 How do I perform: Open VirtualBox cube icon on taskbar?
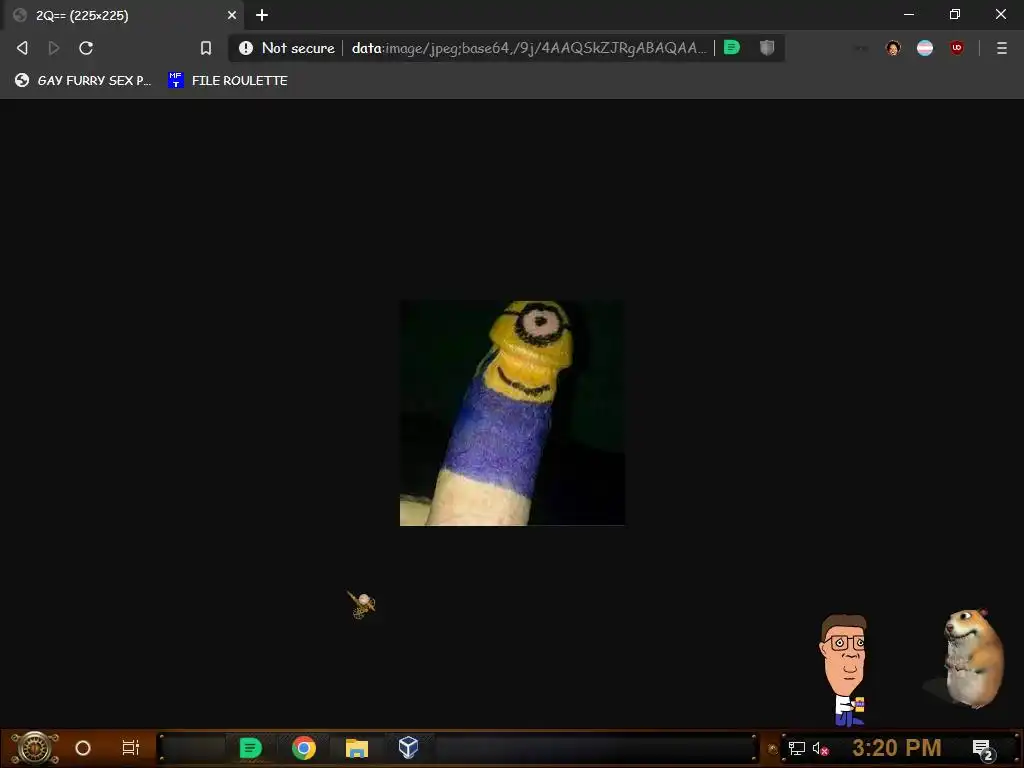pos(408,747)
